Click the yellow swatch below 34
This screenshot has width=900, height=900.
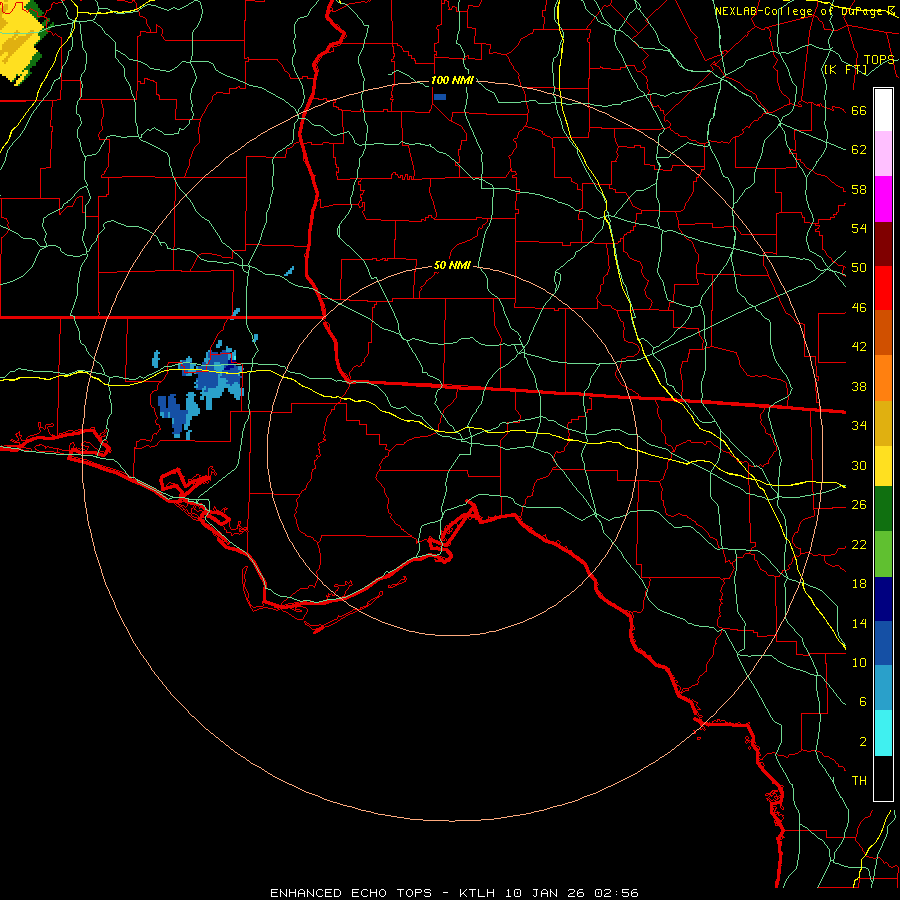[x=883, y=465]
